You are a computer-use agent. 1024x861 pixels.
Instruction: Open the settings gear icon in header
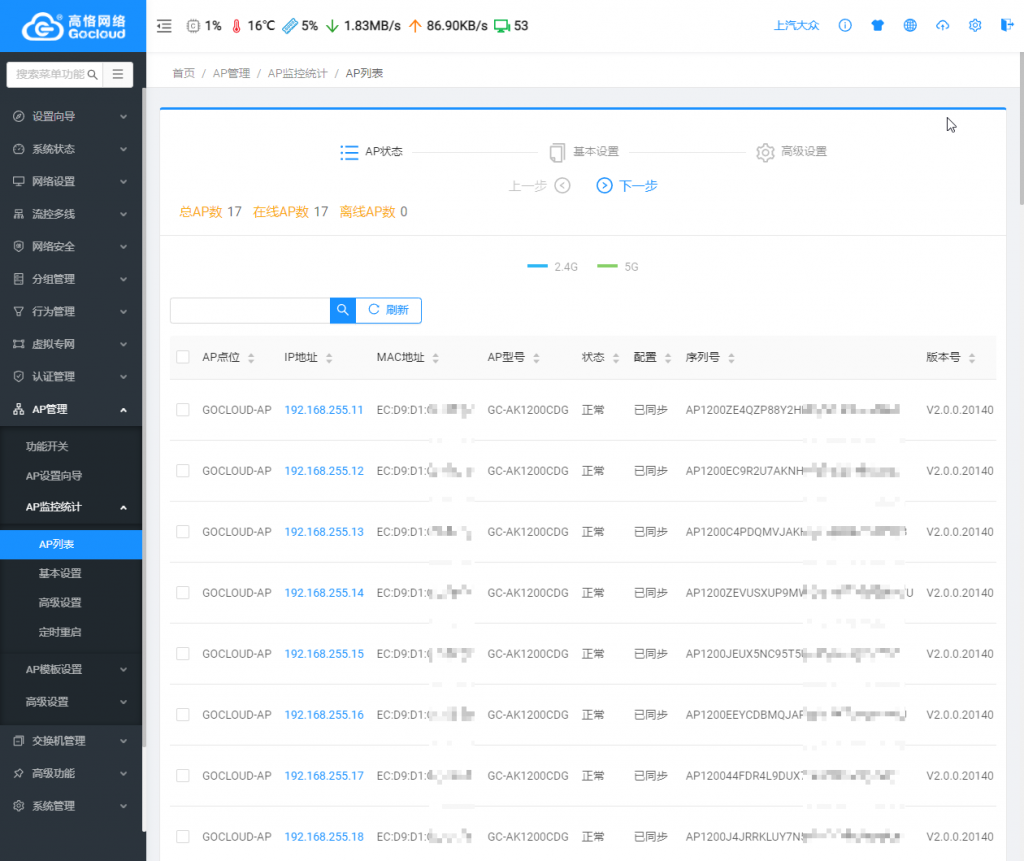(x=975, y=26)
